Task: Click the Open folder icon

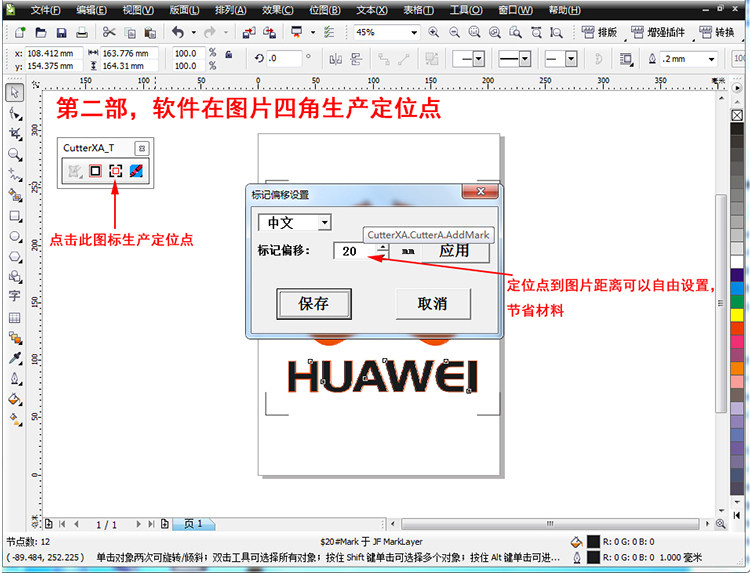Action: tap(41, 32)
